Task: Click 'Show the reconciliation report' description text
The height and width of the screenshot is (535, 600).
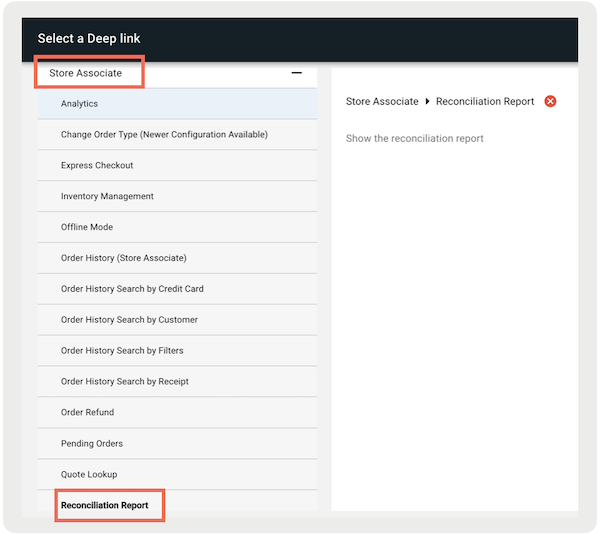Action: coord(414,138)
